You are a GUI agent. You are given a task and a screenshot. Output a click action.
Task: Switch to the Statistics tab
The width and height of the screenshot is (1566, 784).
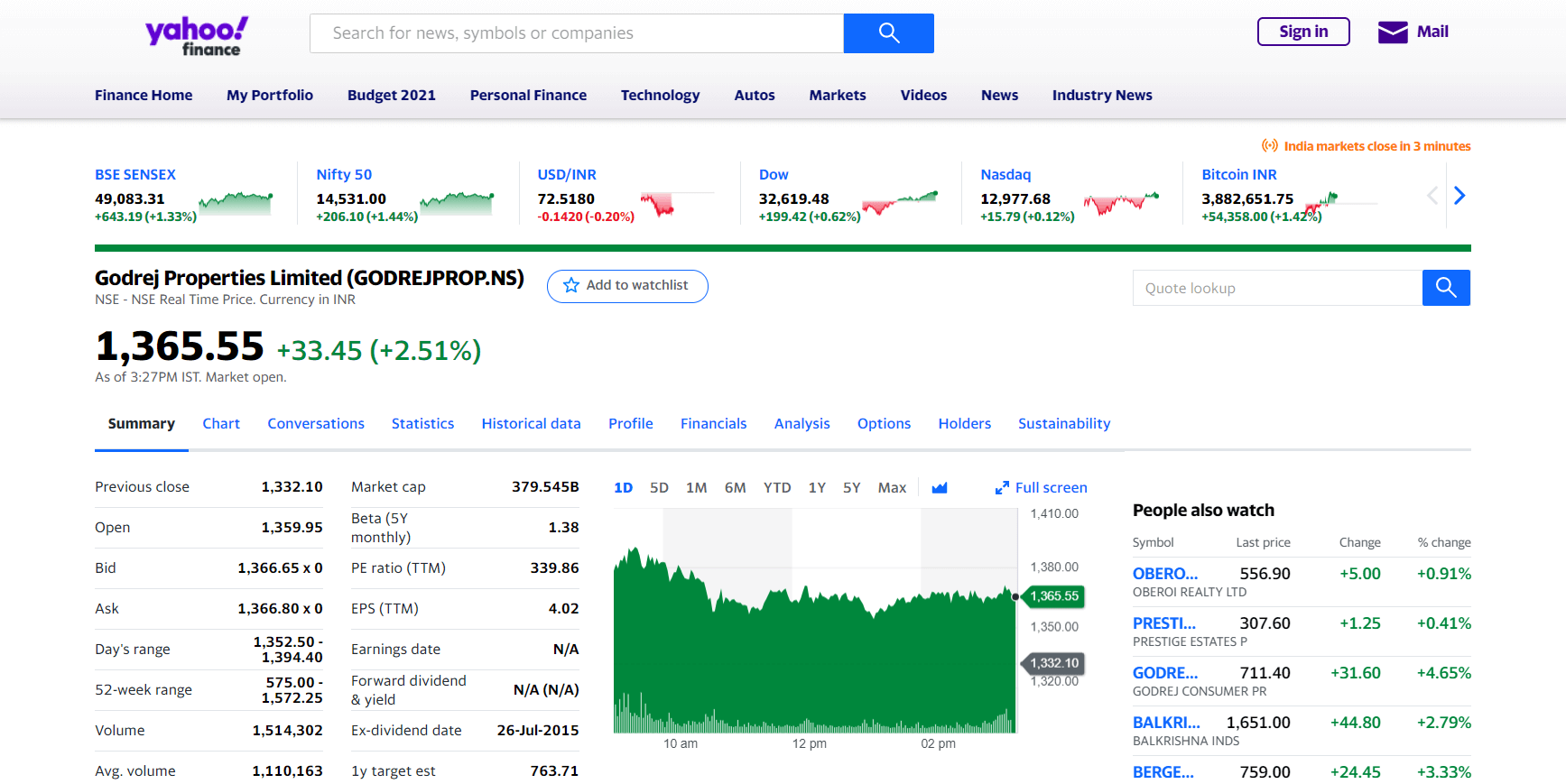422,424
